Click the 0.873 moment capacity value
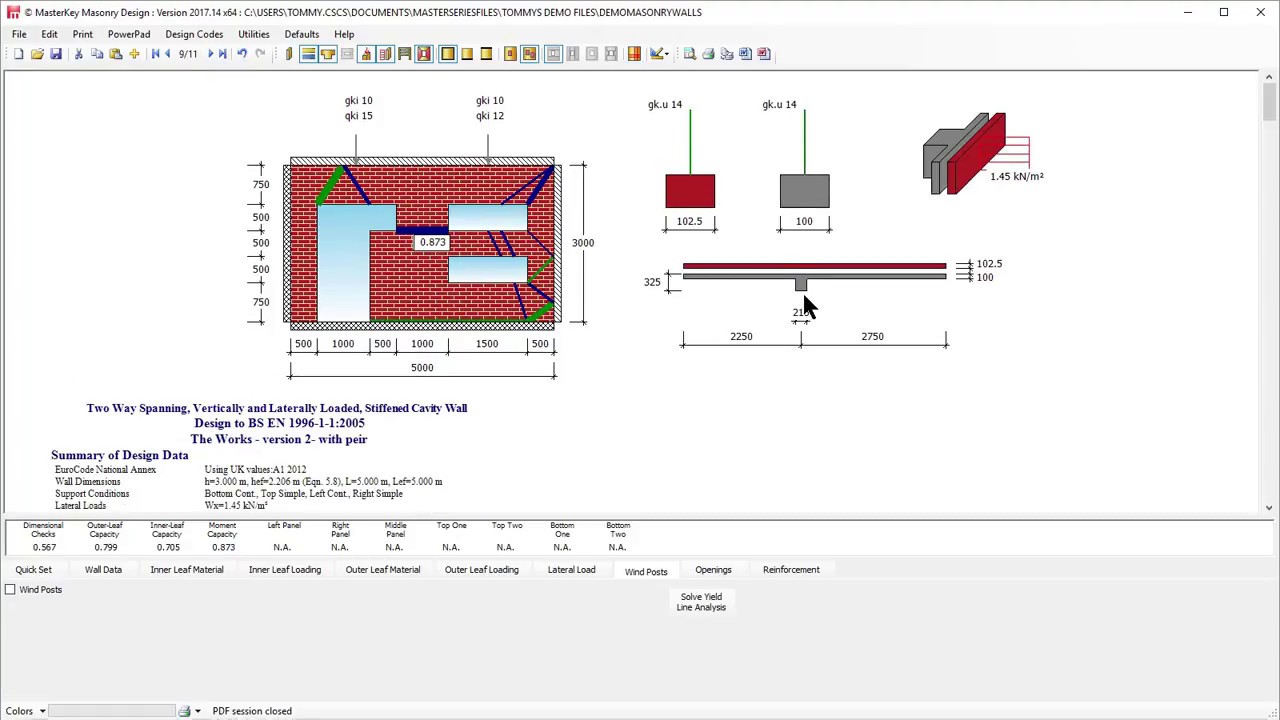The height and width of the screenshot is (720, 1280). (x=223, y=547)
